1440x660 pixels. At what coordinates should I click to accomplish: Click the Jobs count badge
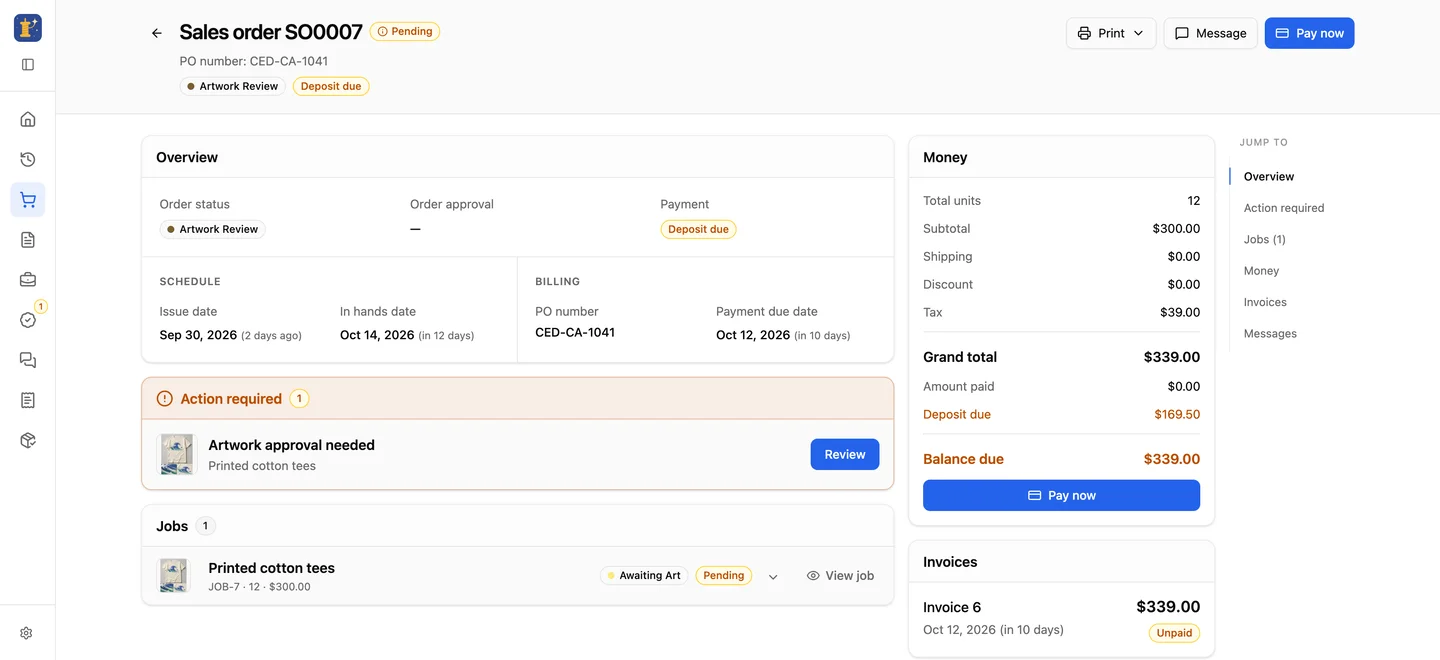[205, 526]
